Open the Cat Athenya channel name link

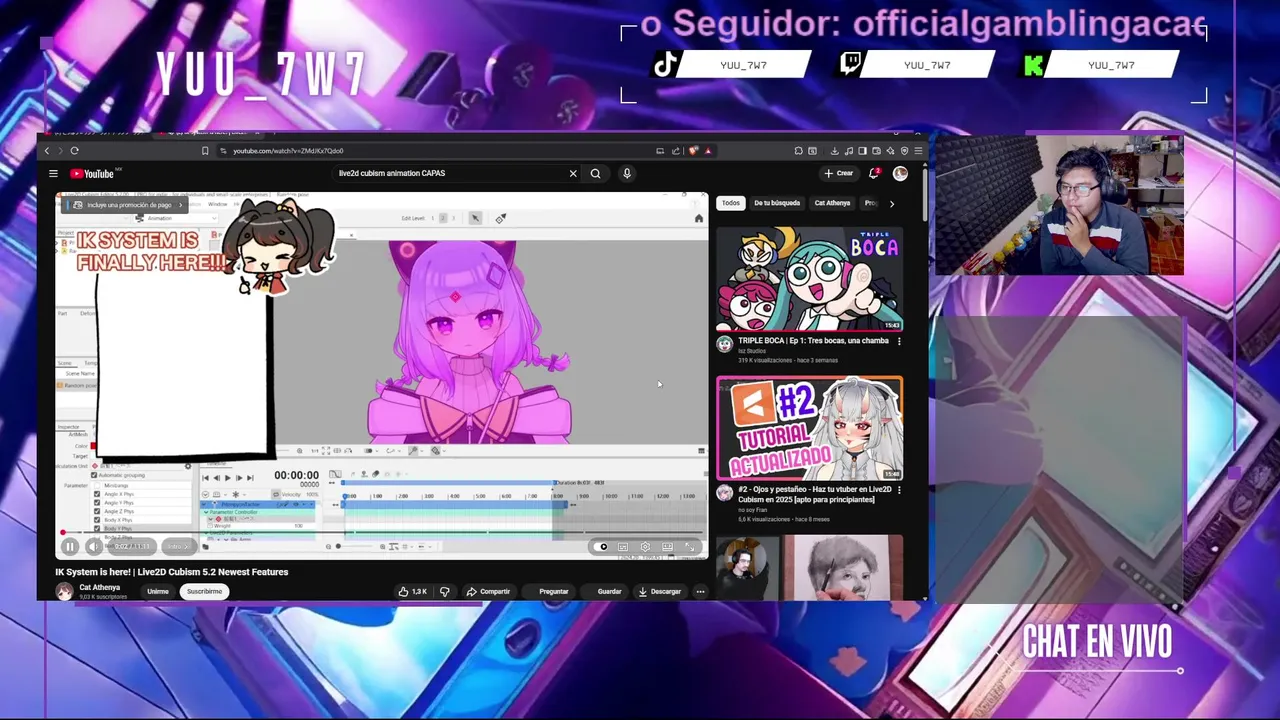click(99, 587)
